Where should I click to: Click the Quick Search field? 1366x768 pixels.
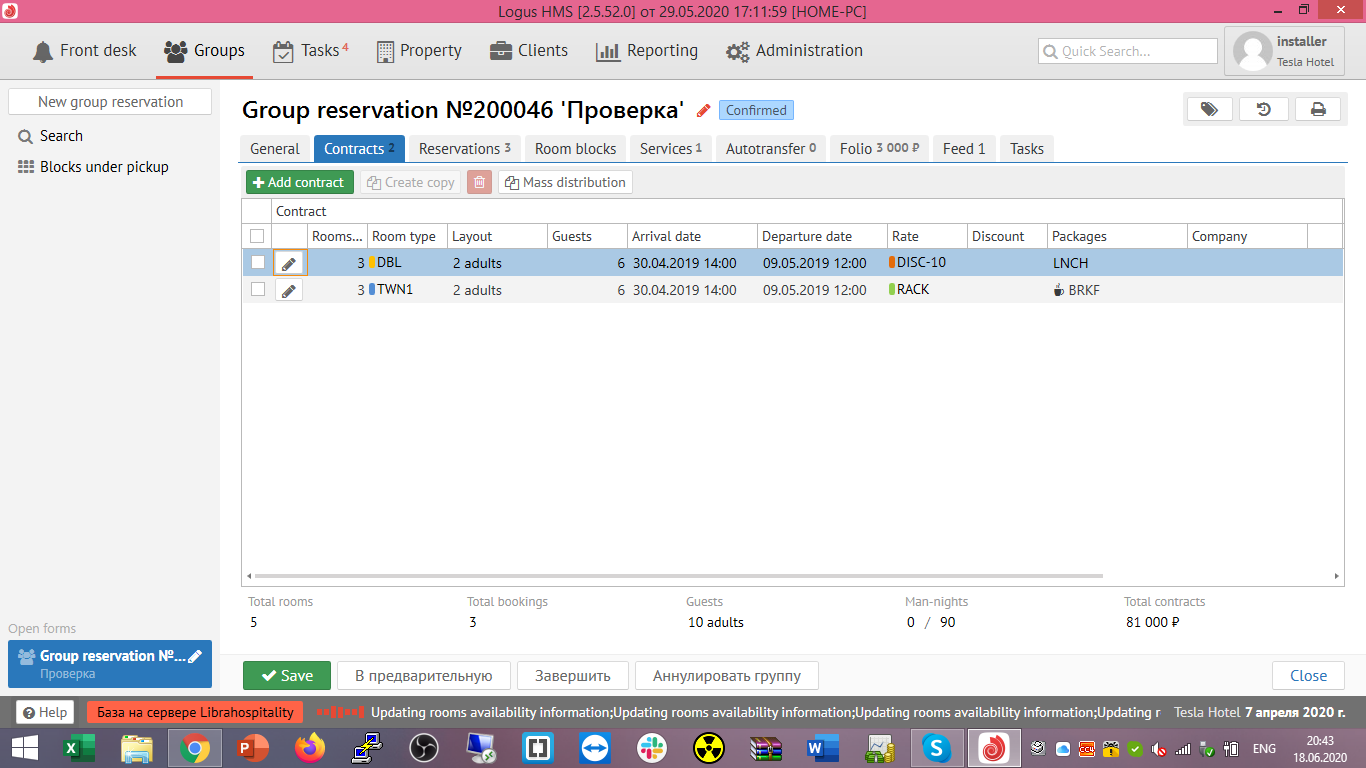[x=1128, y=51]
